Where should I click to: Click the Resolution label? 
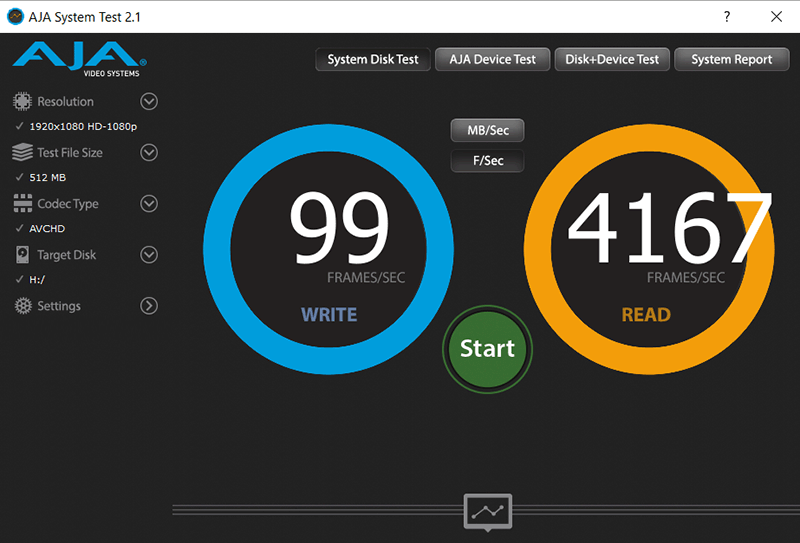[65, 102]
